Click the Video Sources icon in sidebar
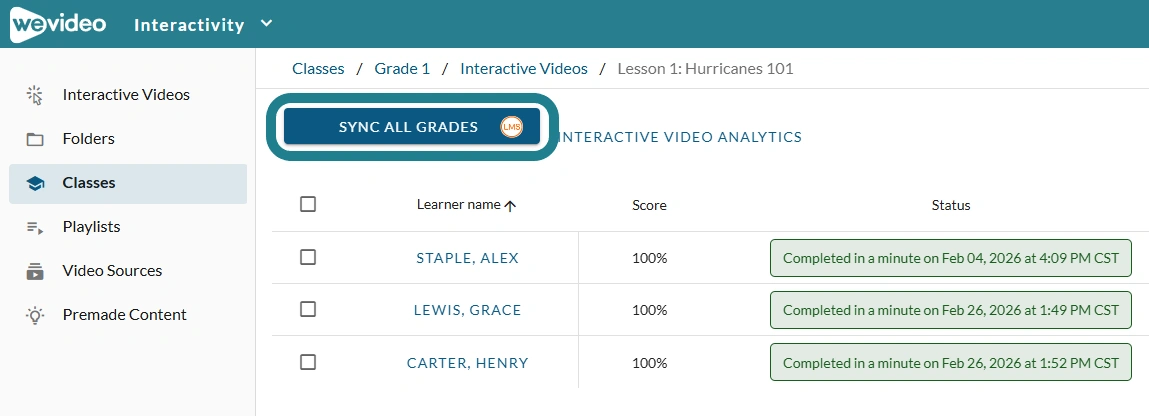 click(x=34, y=271)
